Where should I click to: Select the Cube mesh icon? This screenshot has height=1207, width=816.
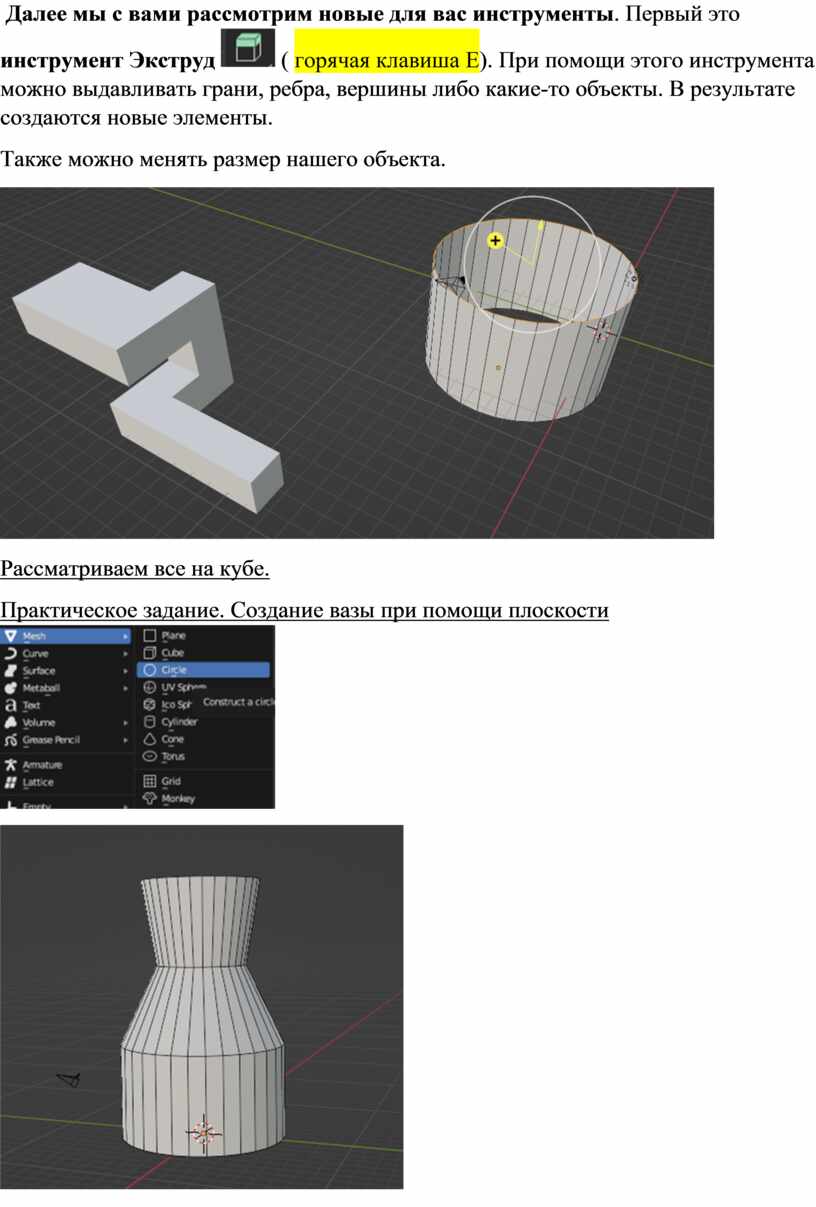point(149,652)
